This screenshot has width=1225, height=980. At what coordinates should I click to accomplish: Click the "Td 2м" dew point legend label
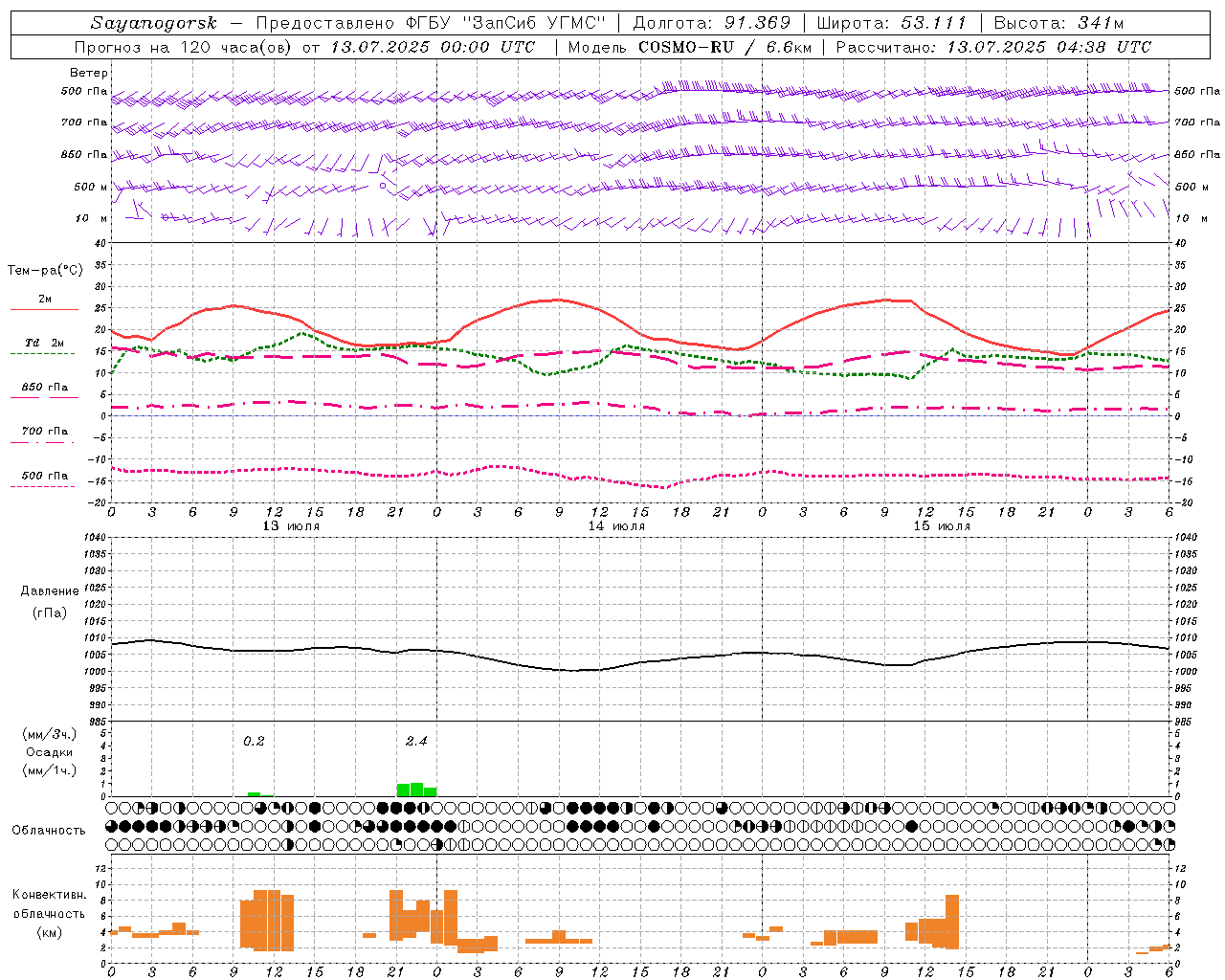(44, 343)
